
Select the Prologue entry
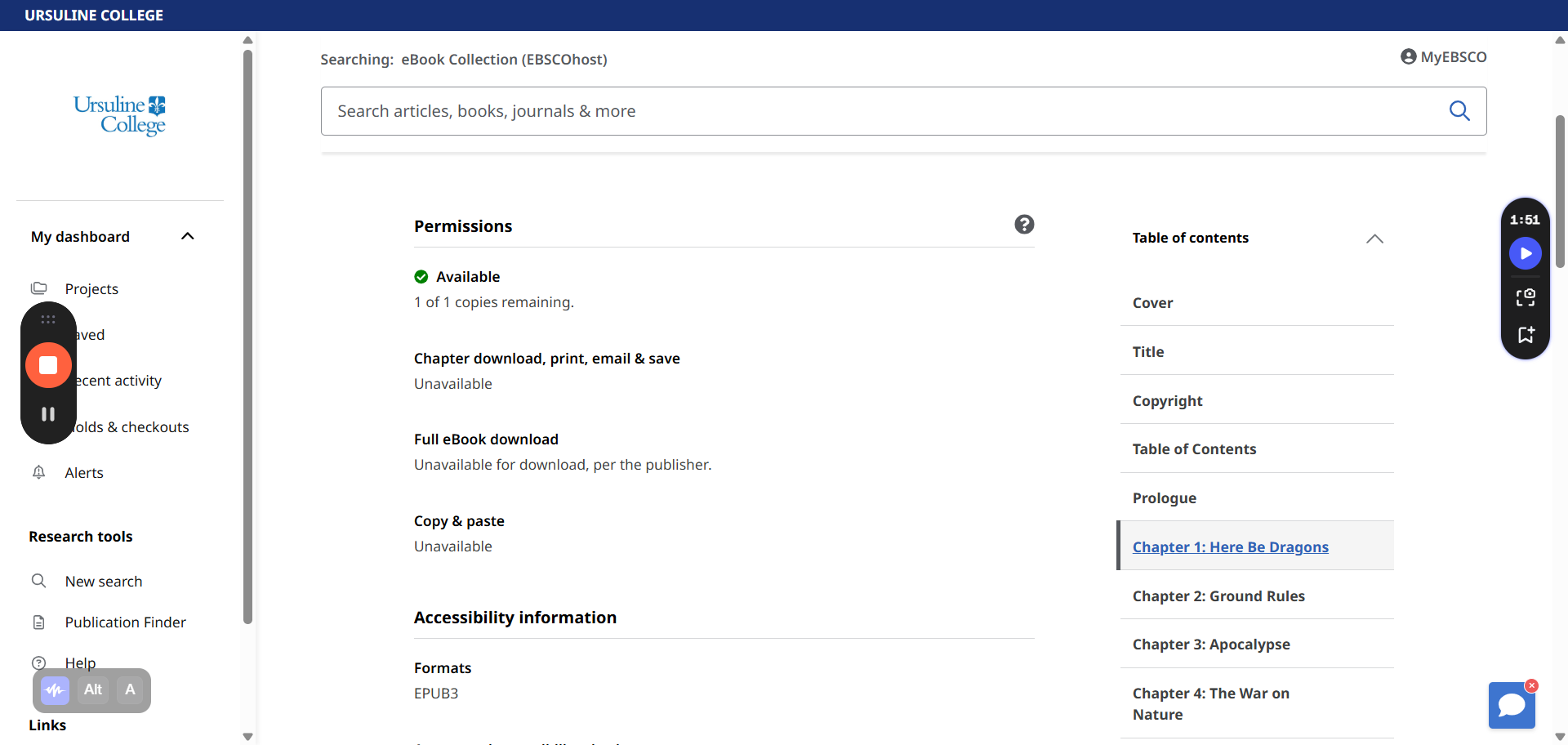point(1164,498)
